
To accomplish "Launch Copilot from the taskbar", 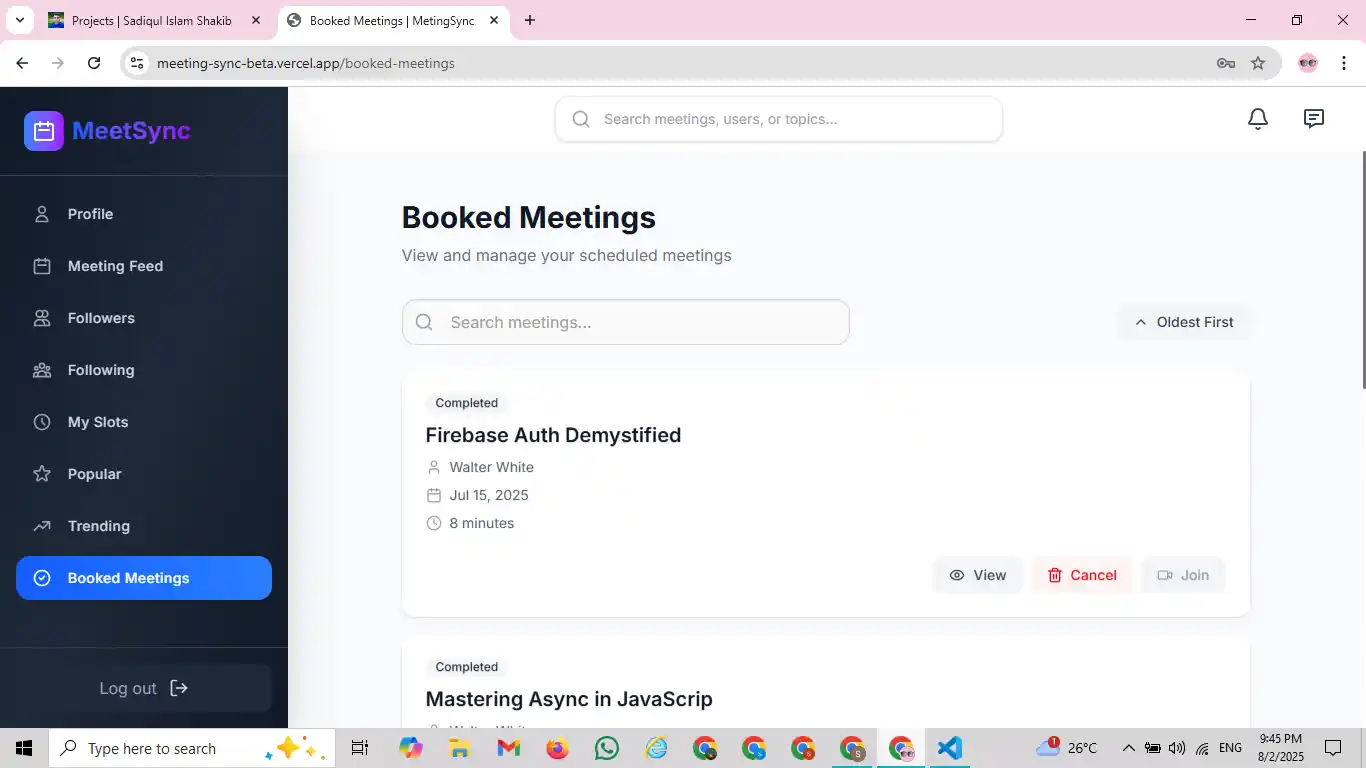I will [x=411, y=748].
